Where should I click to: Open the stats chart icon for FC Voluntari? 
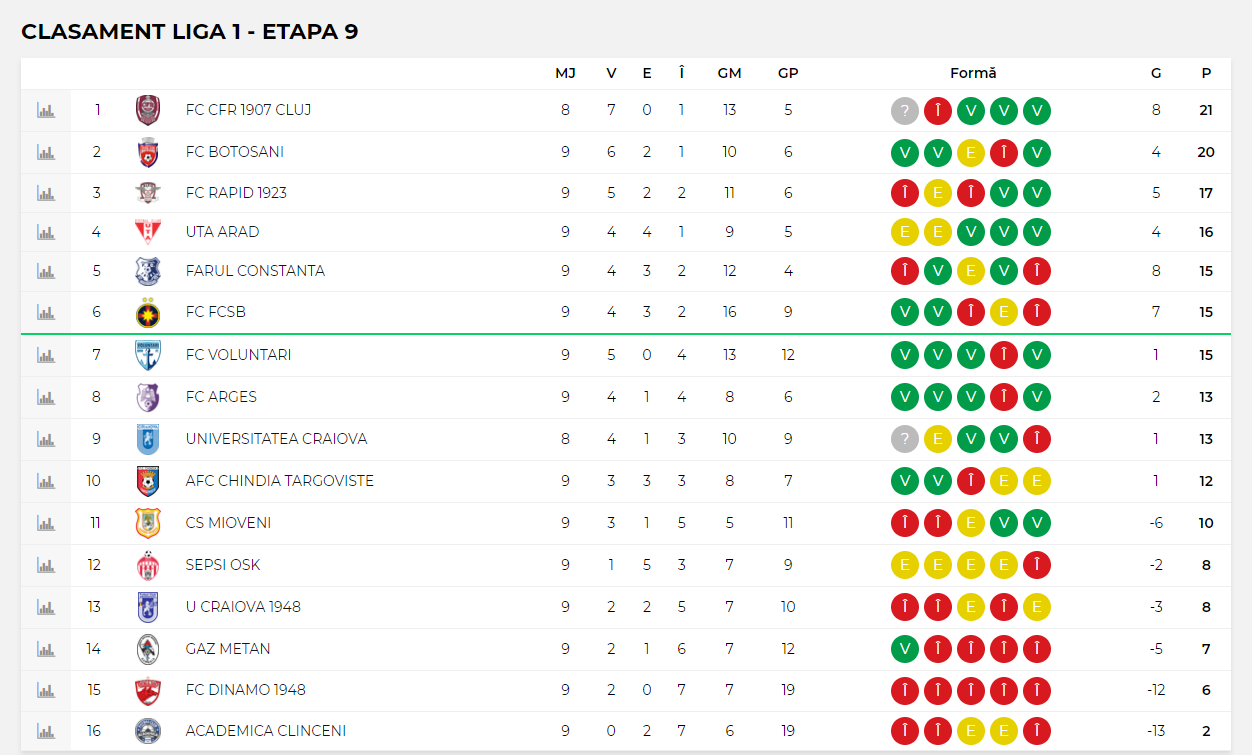pos(46,355)
